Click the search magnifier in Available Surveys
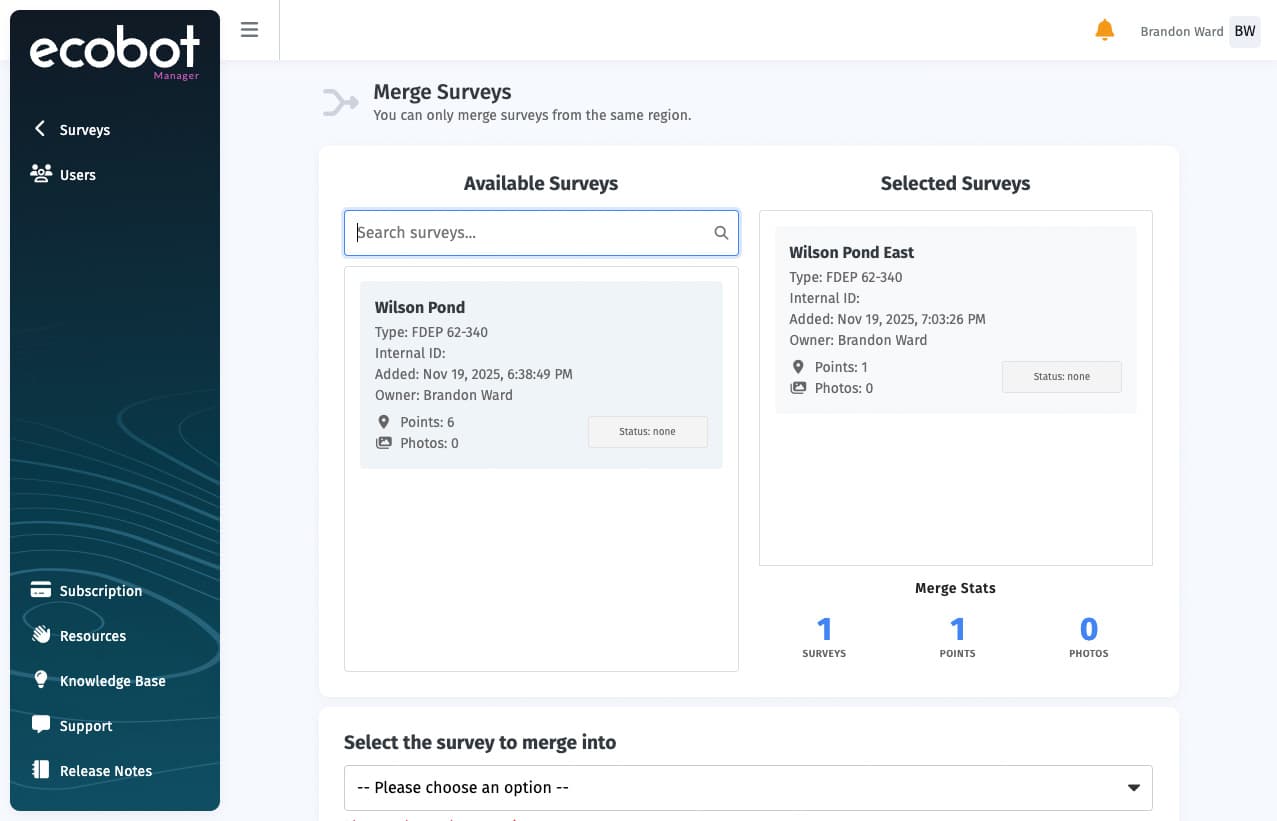 click(721, 232)
